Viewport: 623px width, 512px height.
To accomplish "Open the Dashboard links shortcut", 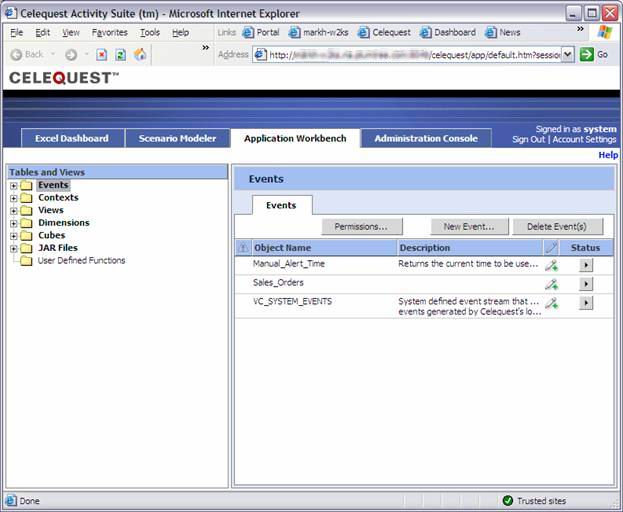I will pyautogui.click(x=448, y=33).
